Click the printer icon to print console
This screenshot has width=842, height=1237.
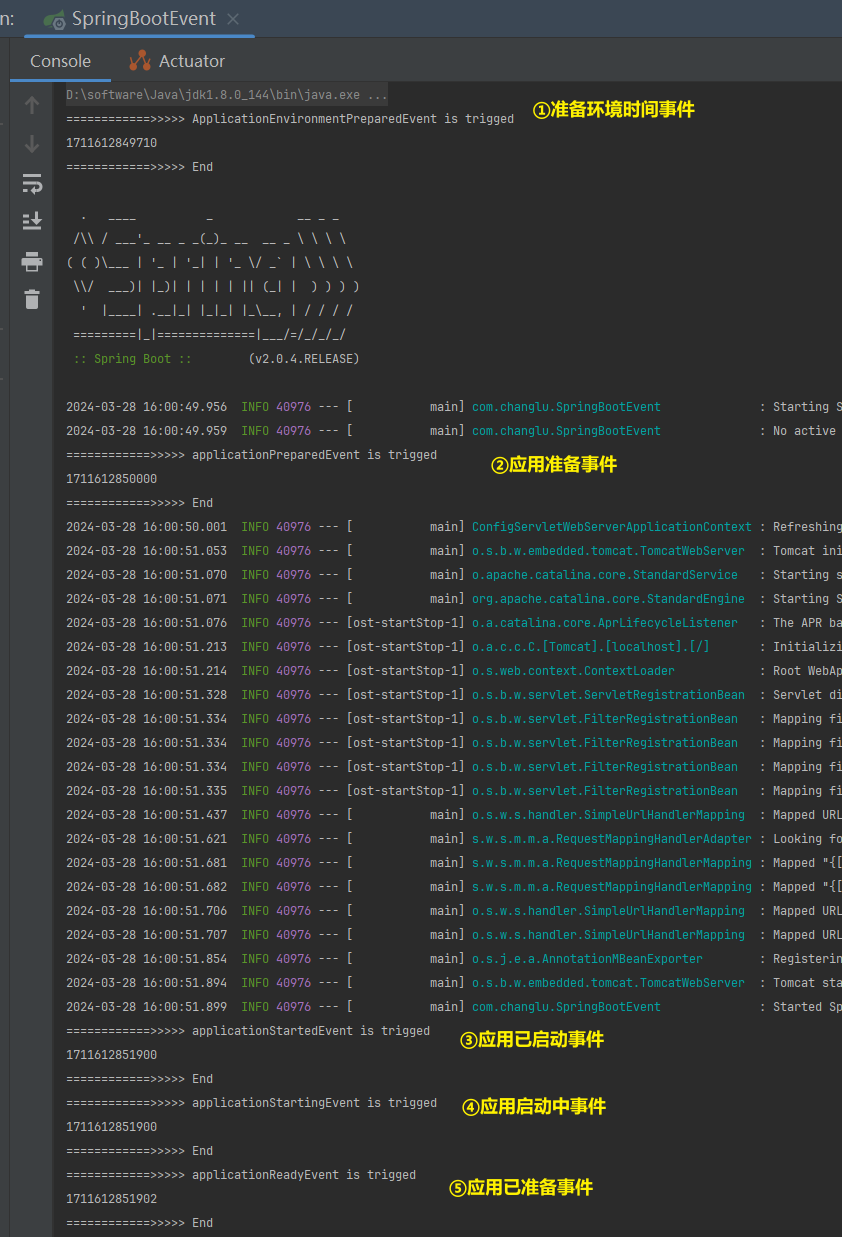click(x=32, y=261)
